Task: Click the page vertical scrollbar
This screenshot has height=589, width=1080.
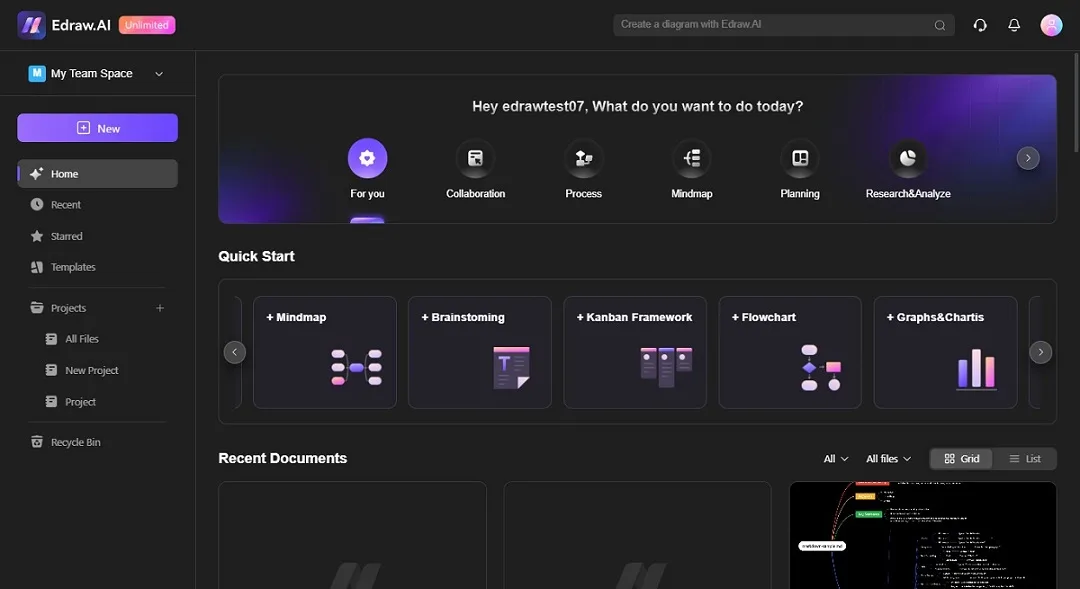Action: (x=1077, y=102)
